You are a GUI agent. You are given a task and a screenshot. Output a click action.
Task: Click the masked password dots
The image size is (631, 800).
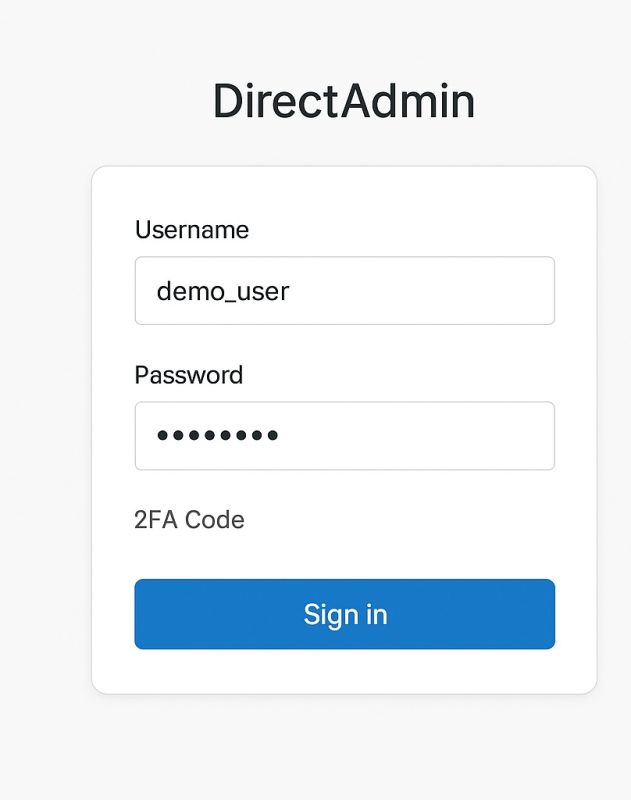(217, 436)
